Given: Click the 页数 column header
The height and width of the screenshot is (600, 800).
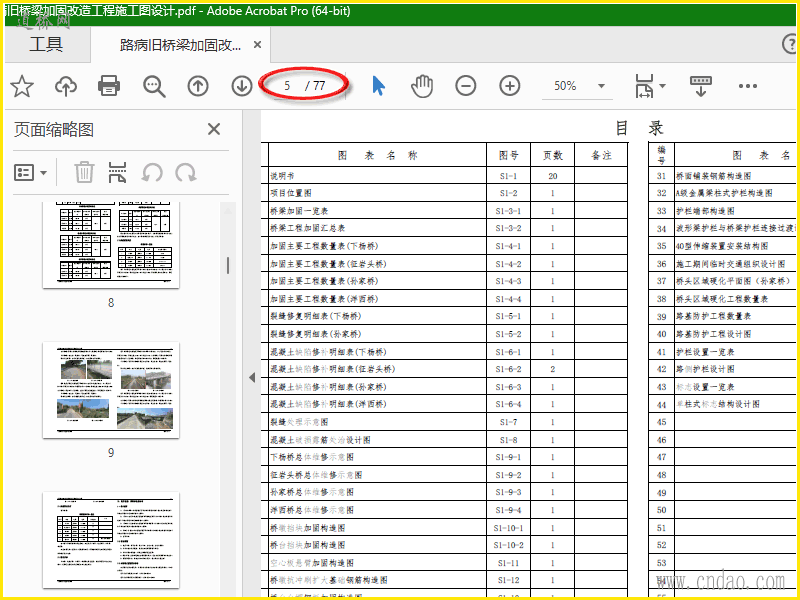Looking at the screenshot, I should [x=553, y=155].
